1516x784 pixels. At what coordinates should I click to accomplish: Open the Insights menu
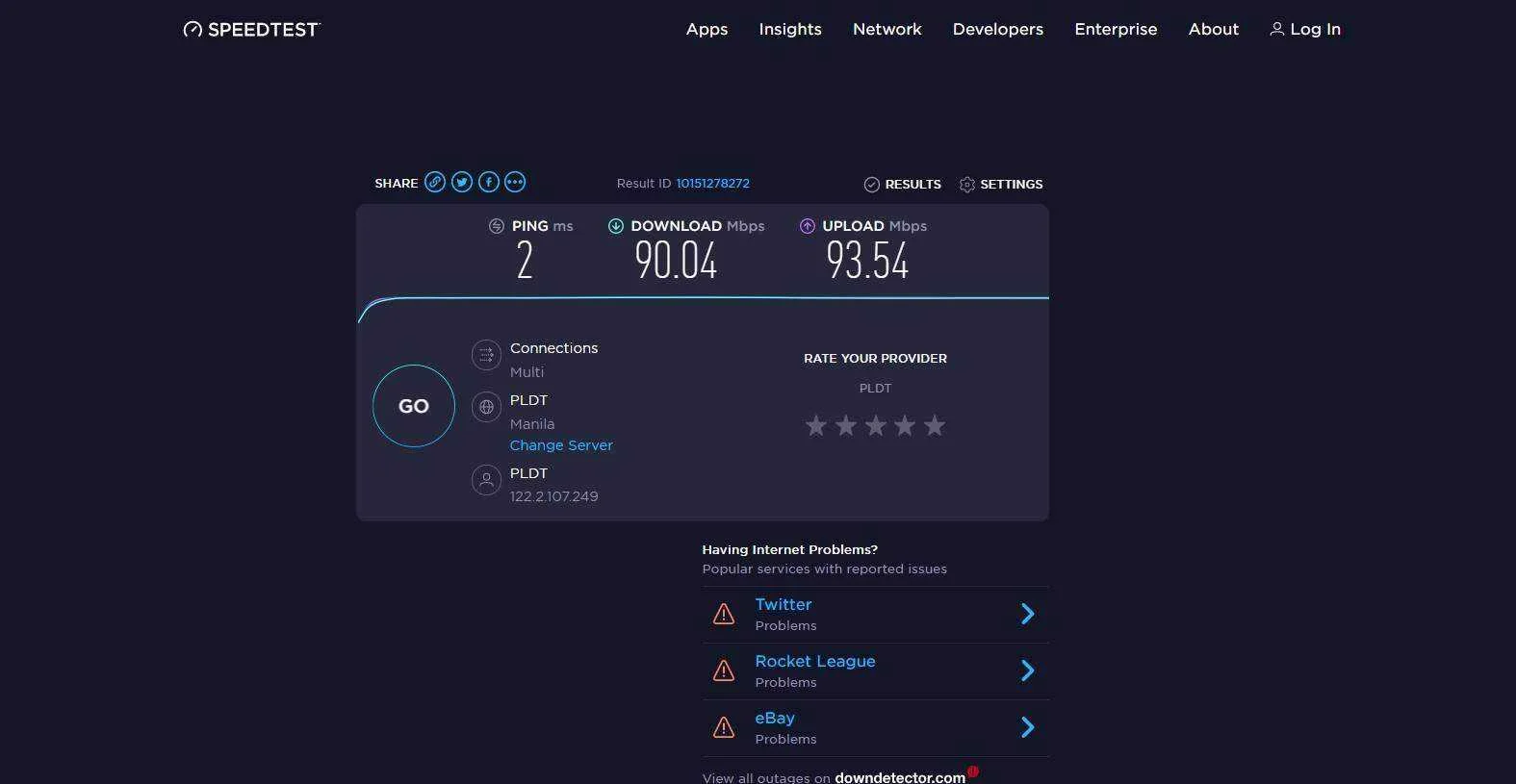790,29
